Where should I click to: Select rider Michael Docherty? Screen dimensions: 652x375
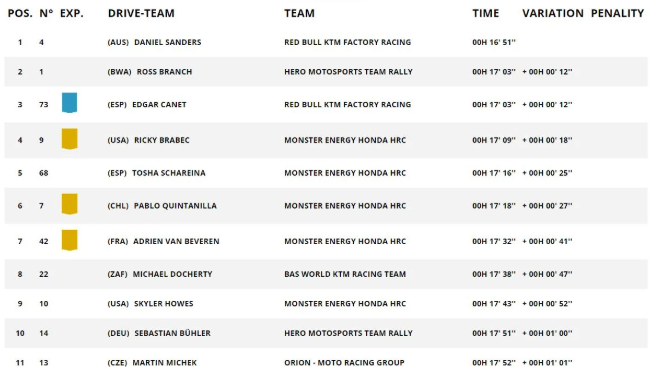pyautogui.click(x=172, y=274)
